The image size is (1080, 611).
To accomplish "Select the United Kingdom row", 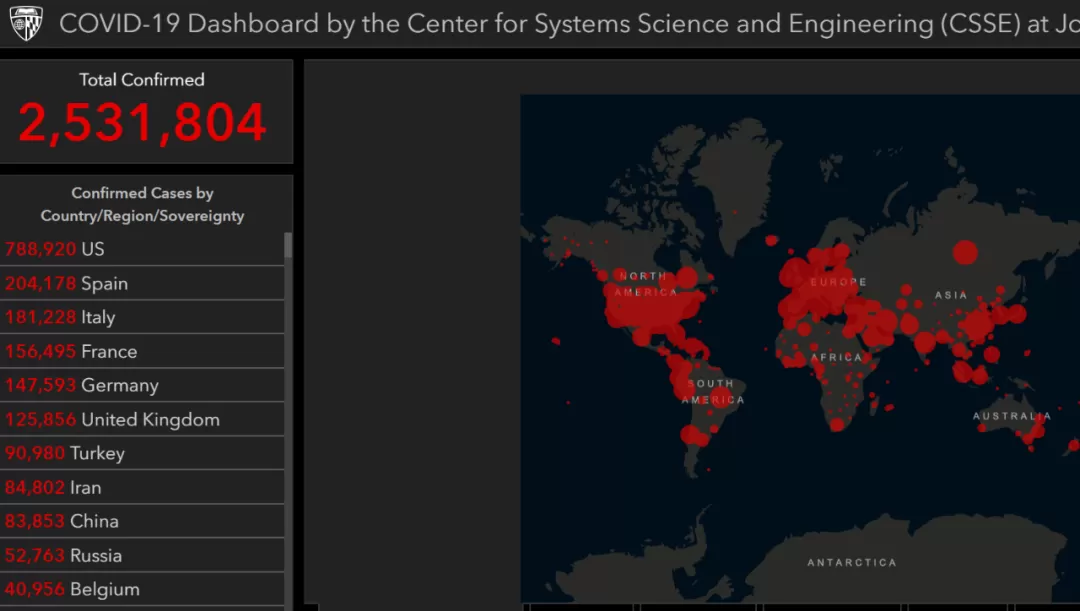I will [x=142, y=420].
